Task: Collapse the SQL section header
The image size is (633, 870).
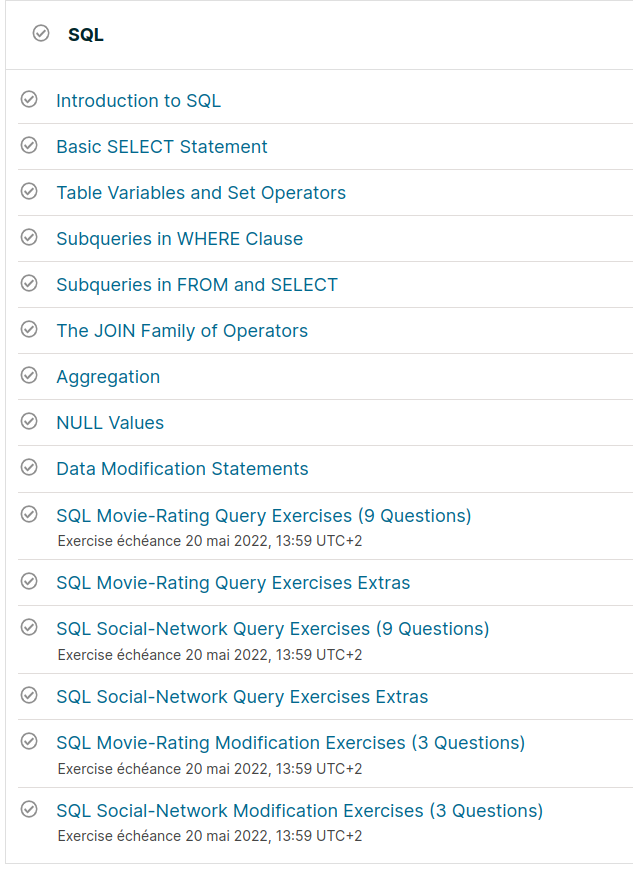Action: [86, 35]
